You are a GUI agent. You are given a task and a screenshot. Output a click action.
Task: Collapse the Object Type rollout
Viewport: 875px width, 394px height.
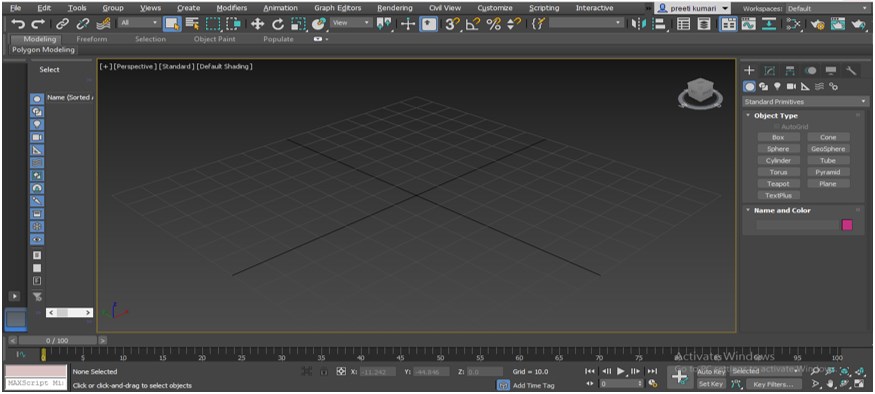[775, 116]
